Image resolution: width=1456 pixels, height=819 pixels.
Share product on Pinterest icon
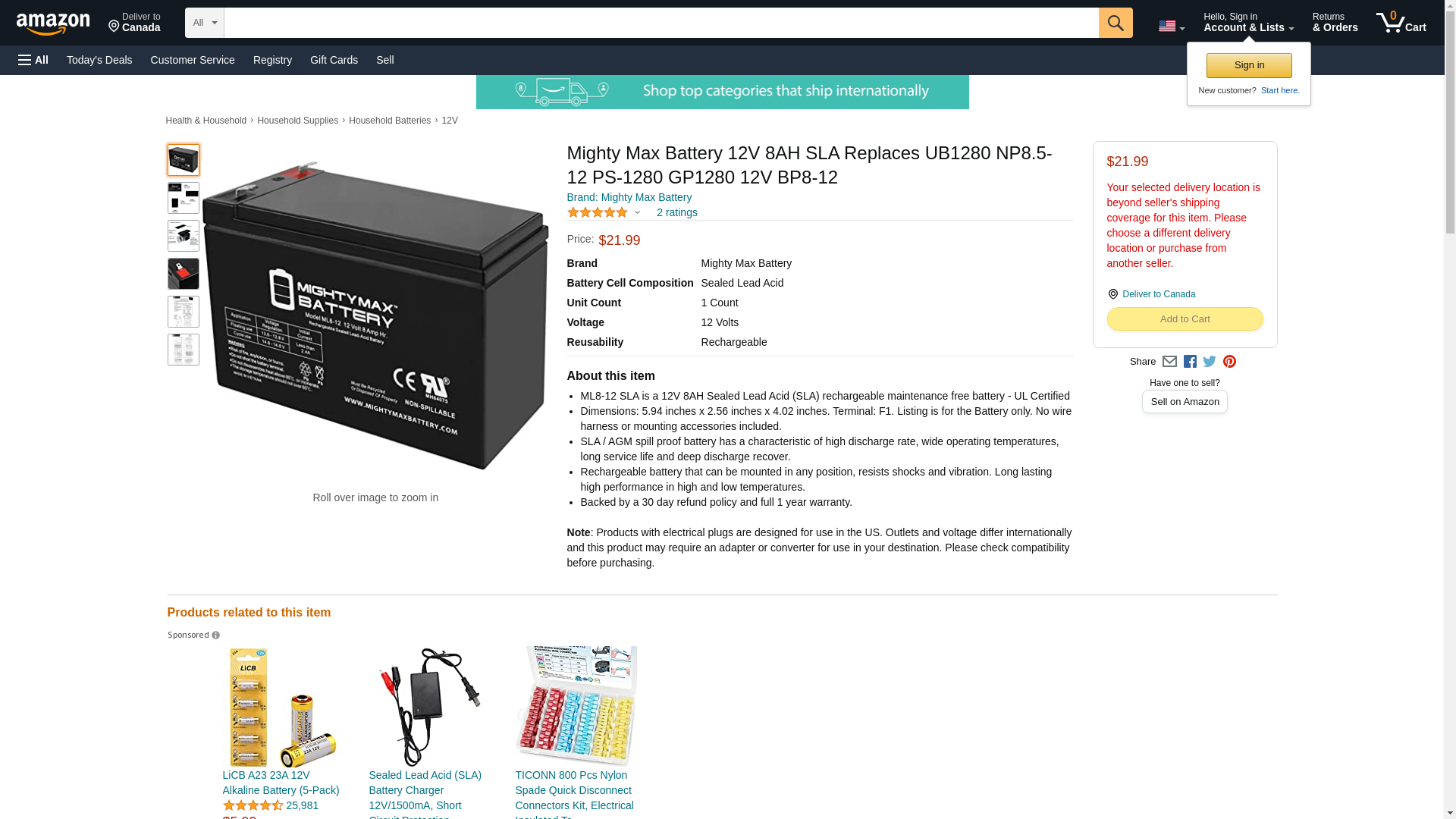[1229, 362]
